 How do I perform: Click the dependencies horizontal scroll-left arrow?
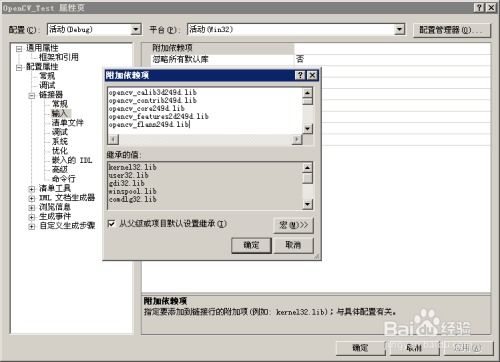pyautogui.click(x=114, y=139)
